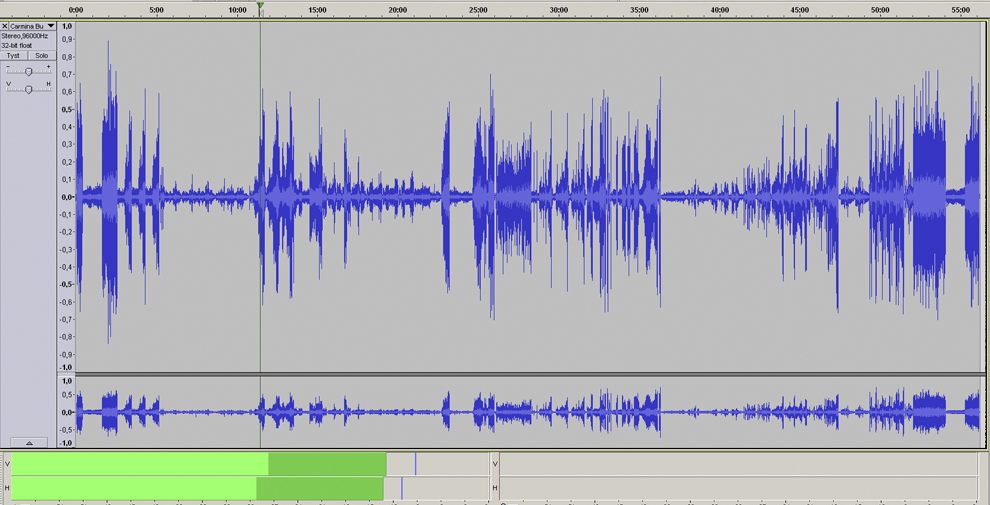Click the track pan slider knob
The width and height of the screenshot is (990, 505).
coord(28,89)
